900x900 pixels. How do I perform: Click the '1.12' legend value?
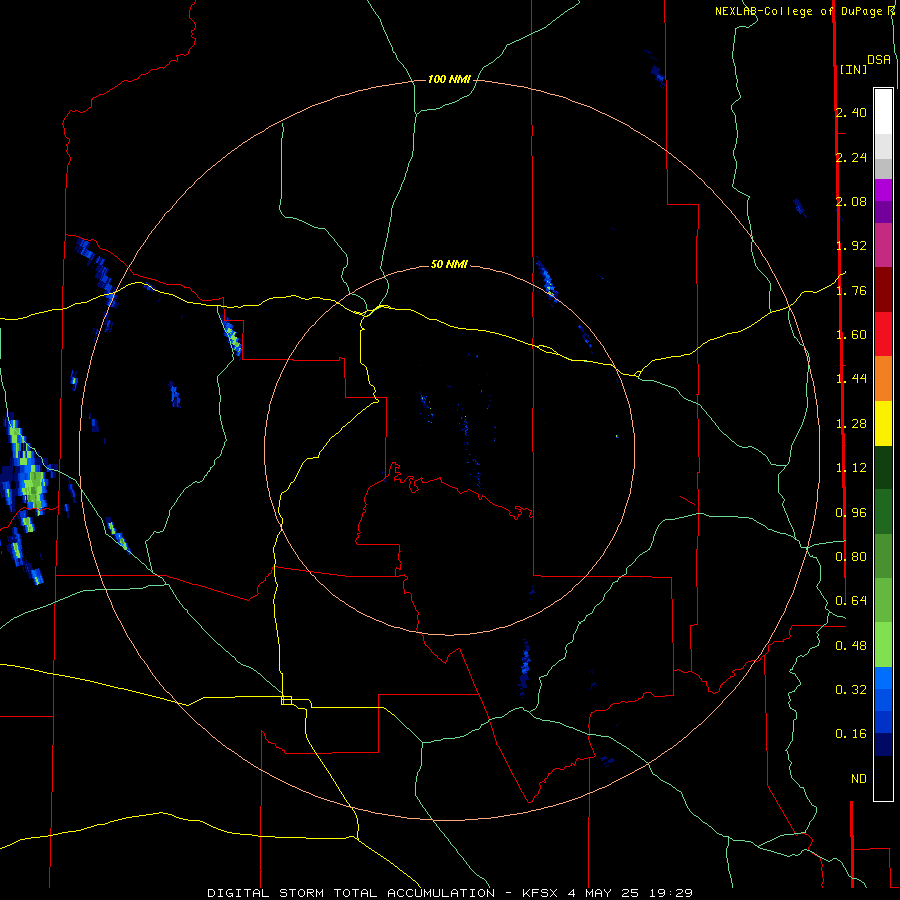point(851,468)
